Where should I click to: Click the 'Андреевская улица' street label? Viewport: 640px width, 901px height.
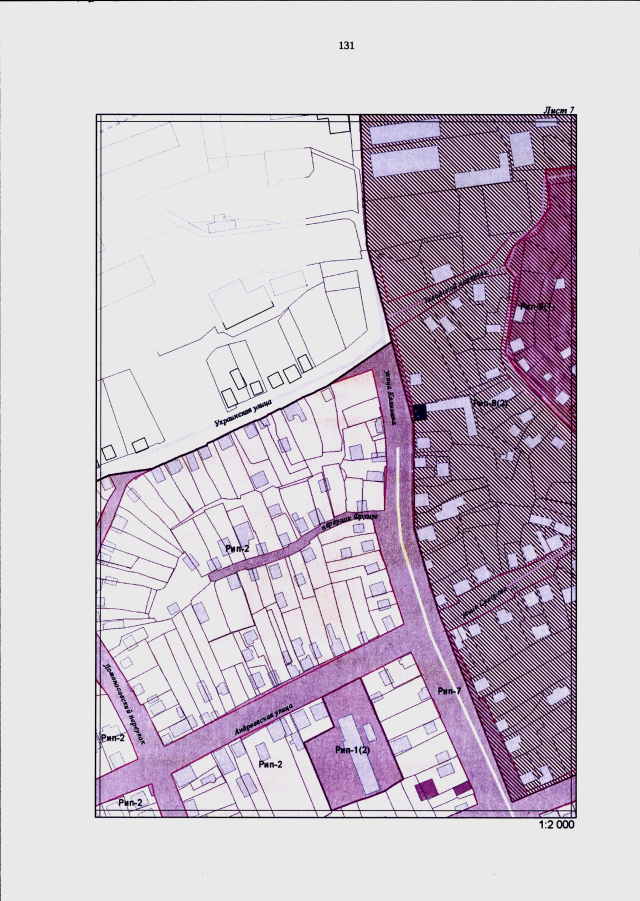(x=264, y=719)
